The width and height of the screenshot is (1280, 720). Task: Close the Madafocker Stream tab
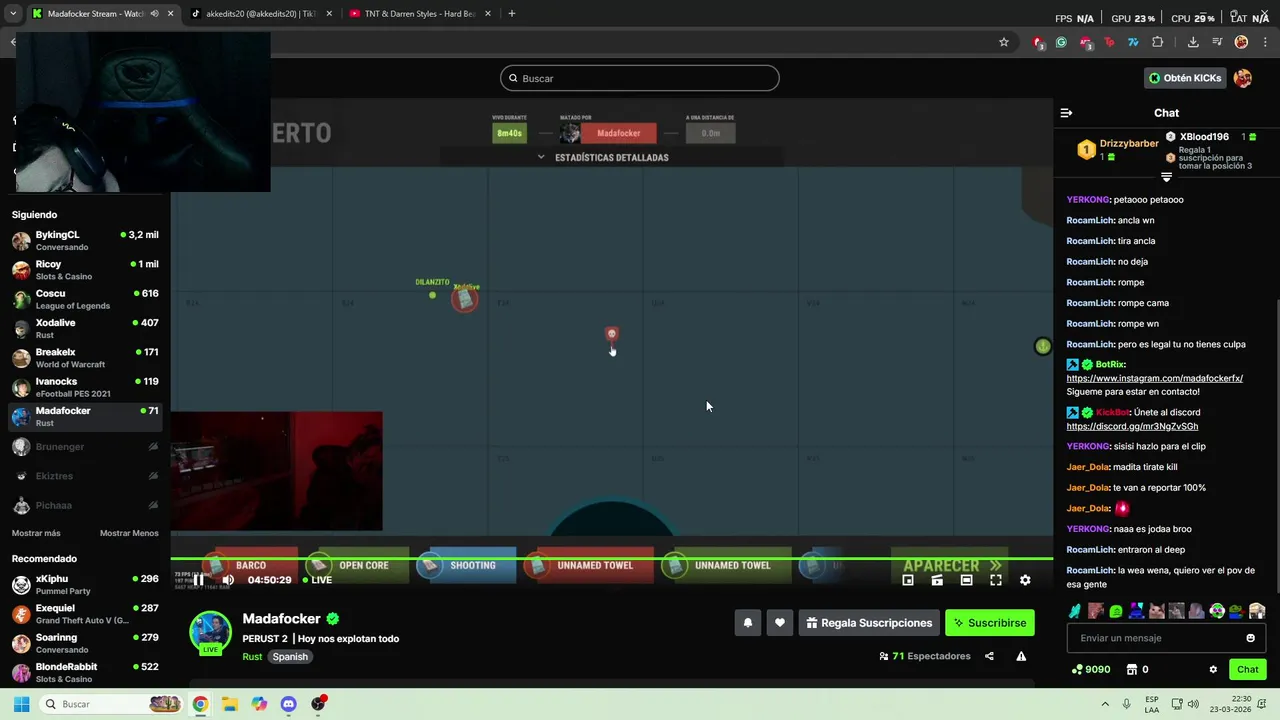(x=170, y=14)
